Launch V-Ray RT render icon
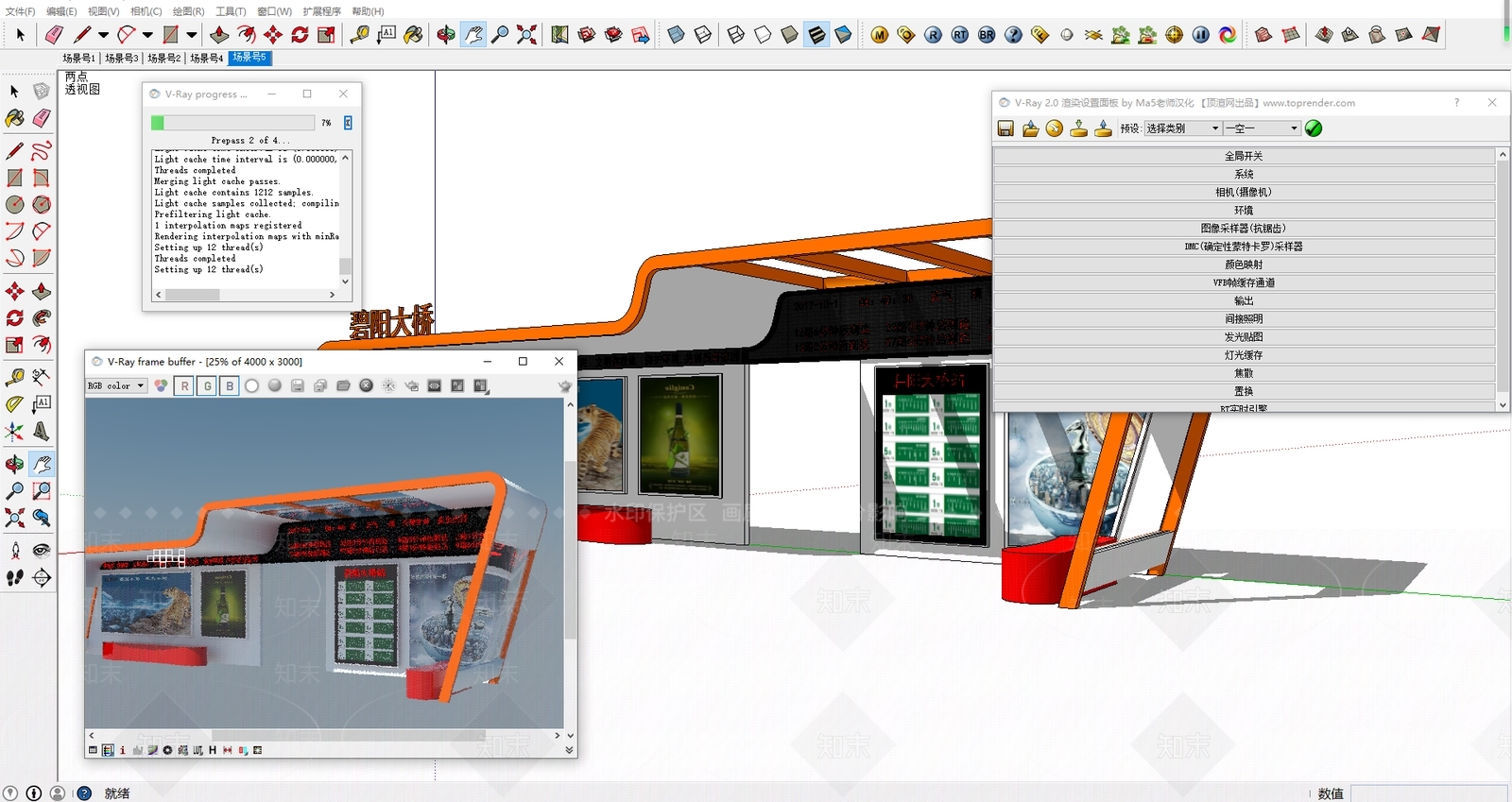The height and width of the screenshot is (802, 1512). (960, 35)
